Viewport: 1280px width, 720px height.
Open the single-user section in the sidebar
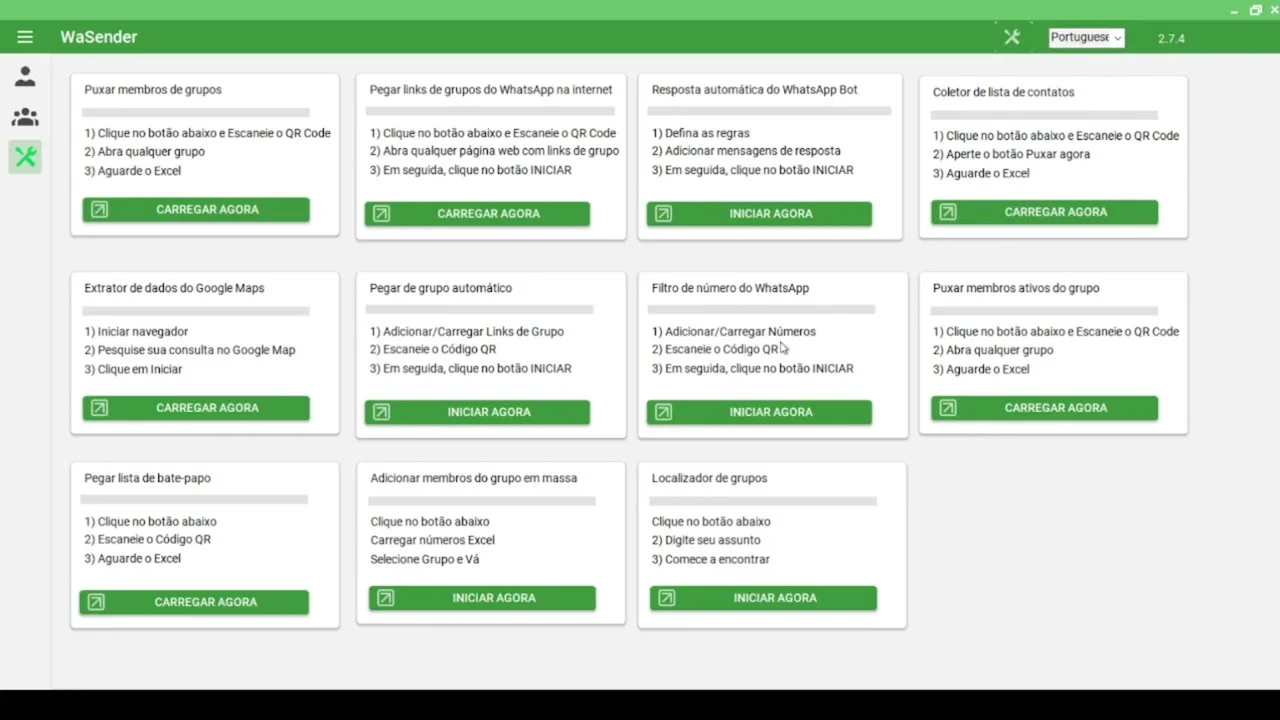pos(25,76)
